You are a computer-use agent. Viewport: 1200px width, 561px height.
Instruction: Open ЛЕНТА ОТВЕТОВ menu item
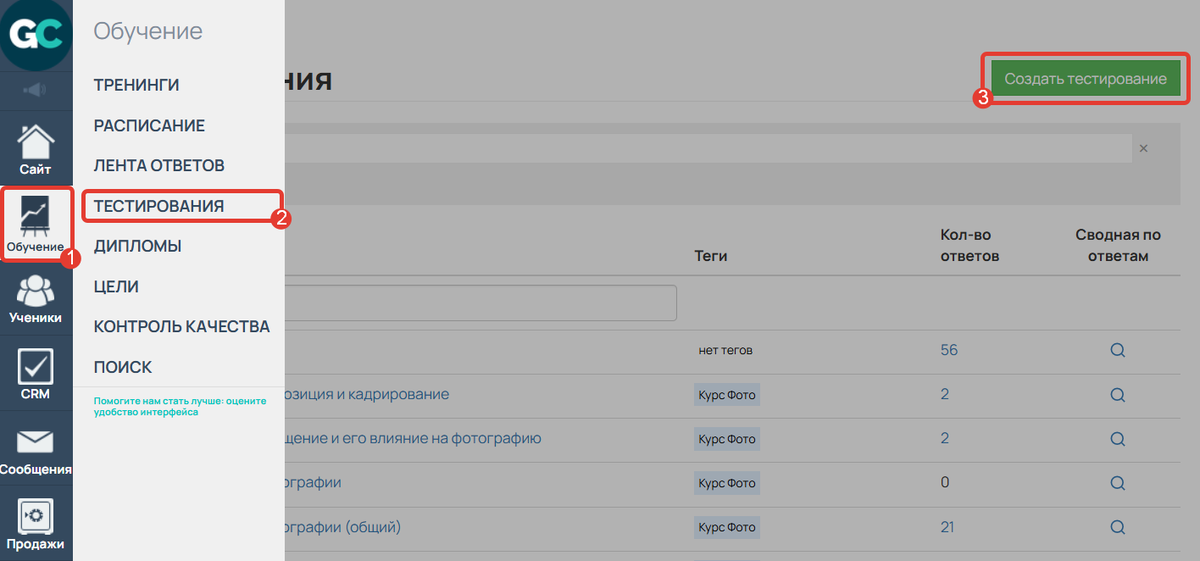159,165
